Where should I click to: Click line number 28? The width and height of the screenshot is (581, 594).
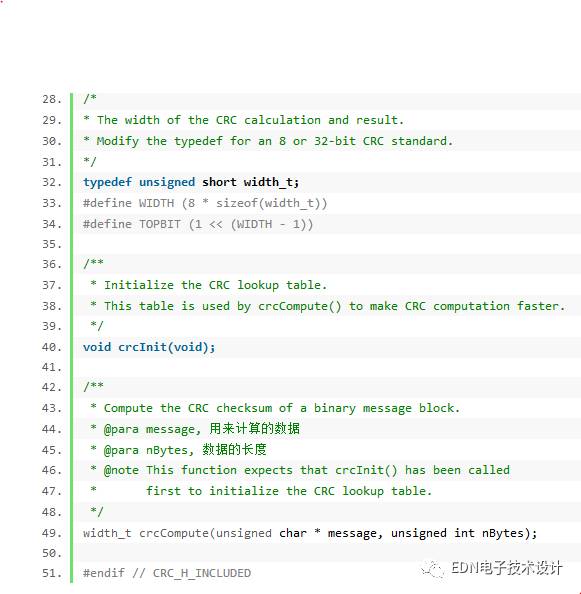pyautogui.click(x=52, y=99)
